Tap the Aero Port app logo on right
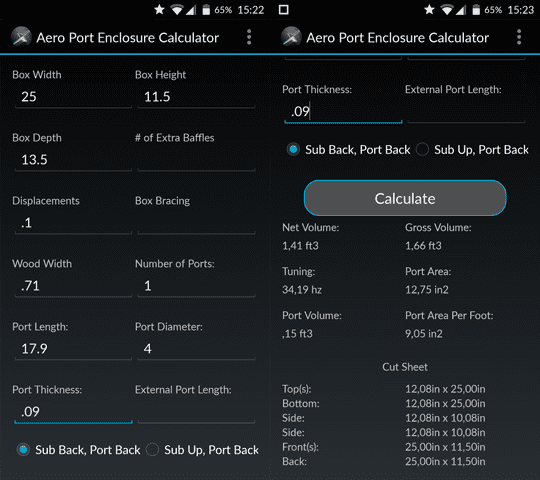This screenshot has height=480, width=540. click(291, 36)
